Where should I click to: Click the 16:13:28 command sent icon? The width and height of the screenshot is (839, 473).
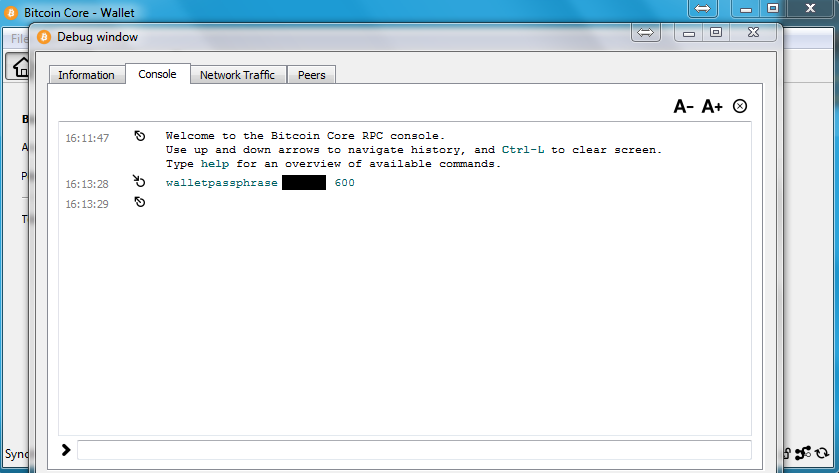click(139, 181)
